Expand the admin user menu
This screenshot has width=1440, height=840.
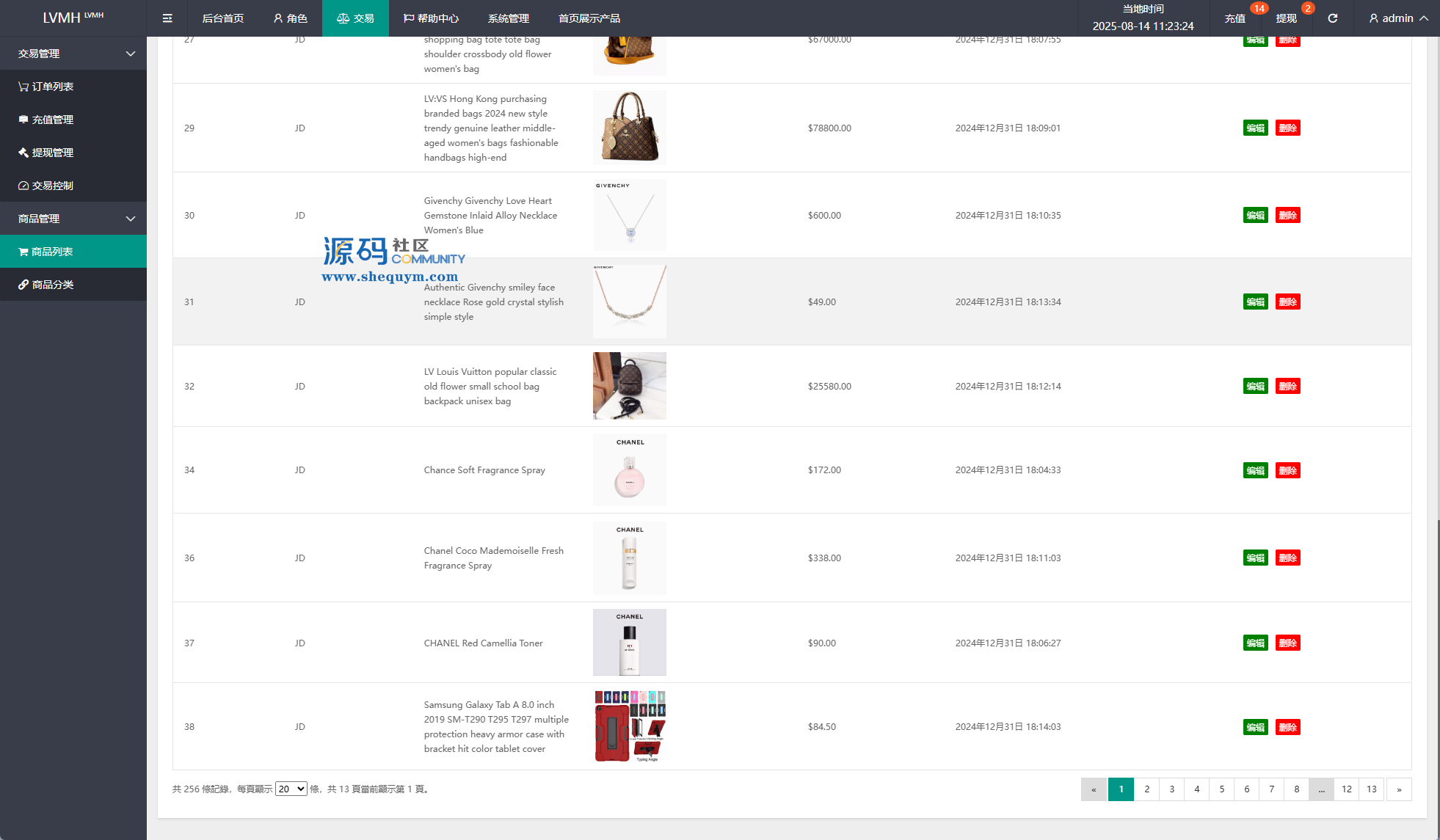(1398, 18)
